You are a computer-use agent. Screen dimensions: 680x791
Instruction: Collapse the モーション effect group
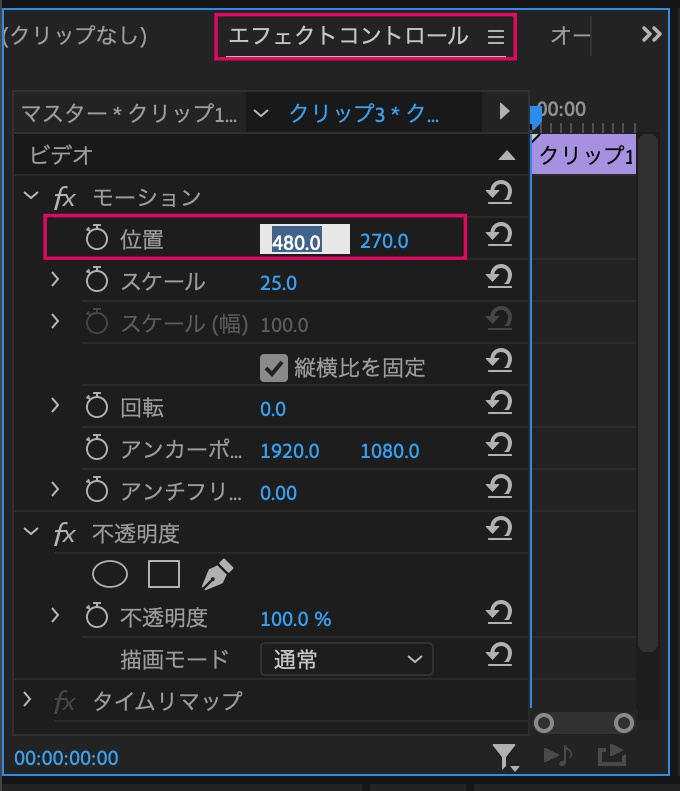point(31,195)
